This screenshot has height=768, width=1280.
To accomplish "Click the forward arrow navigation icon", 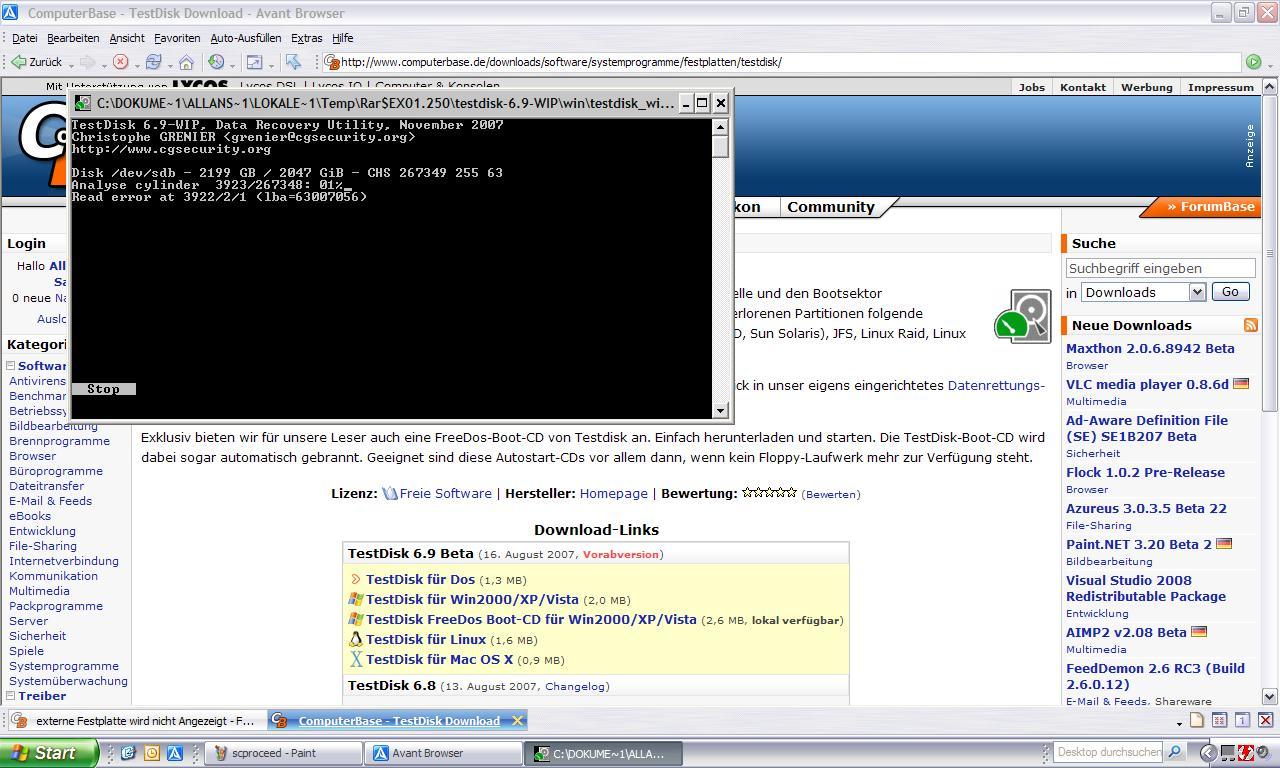I will (88, 62).
